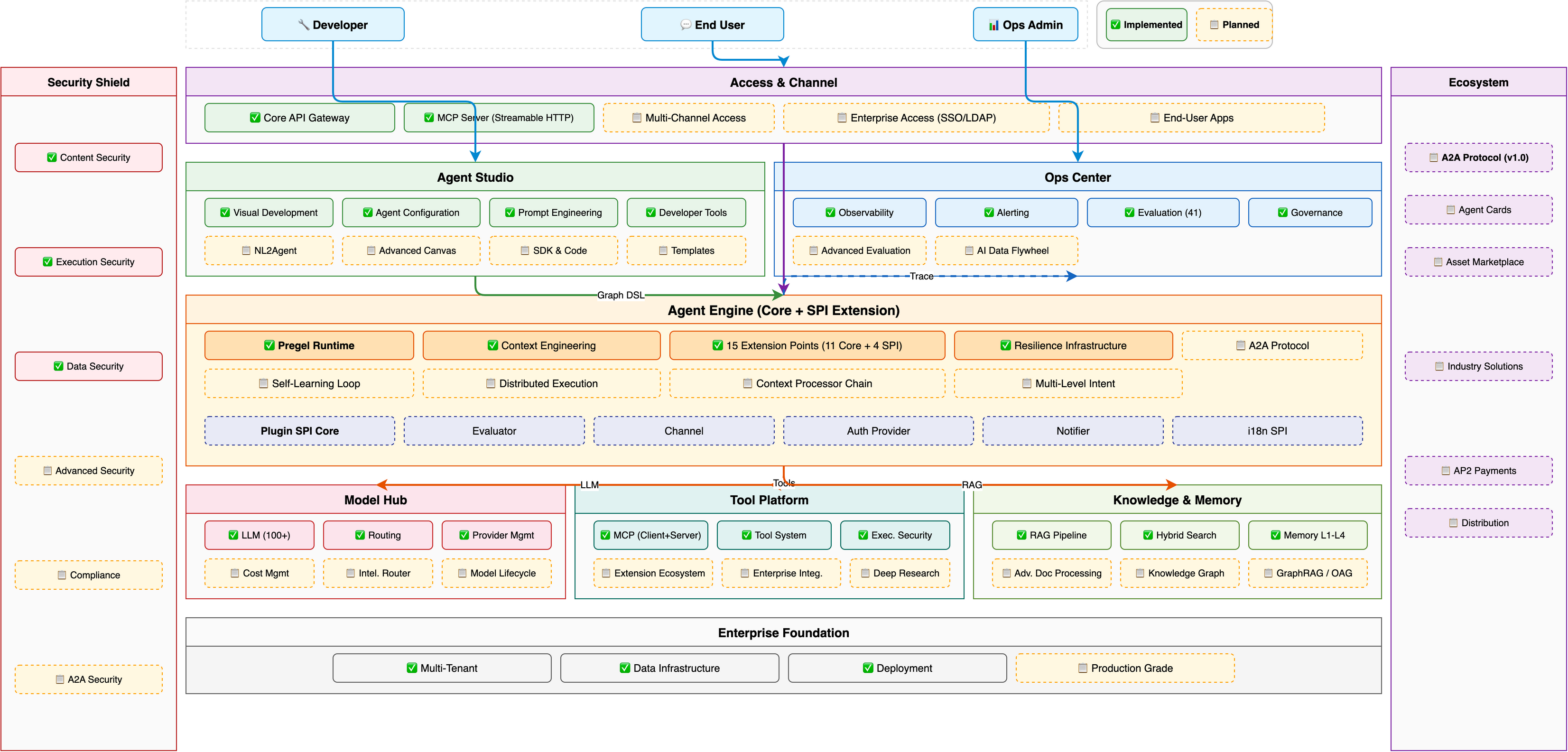The image size is (1568, 752).
Task: Select the Ops Admin actor box
Action: [1026, 24]
